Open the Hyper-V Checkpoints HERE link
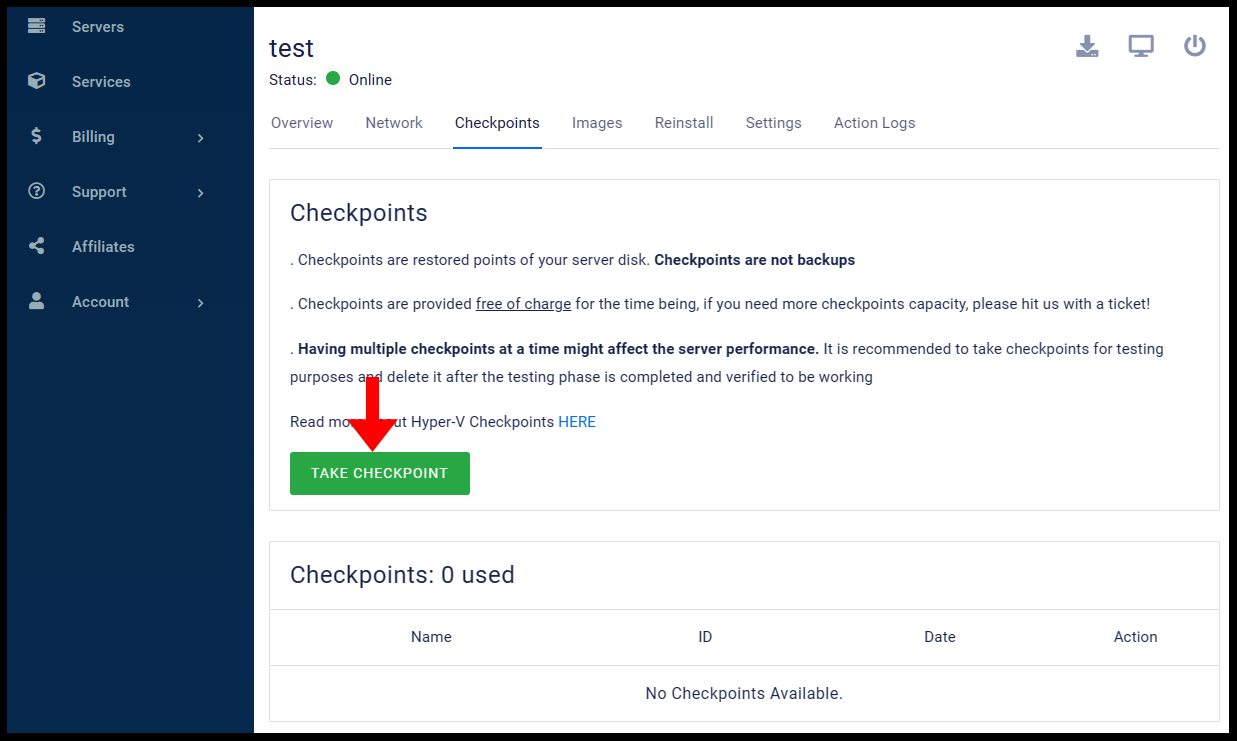1237x741 pixels. (577, 421)
